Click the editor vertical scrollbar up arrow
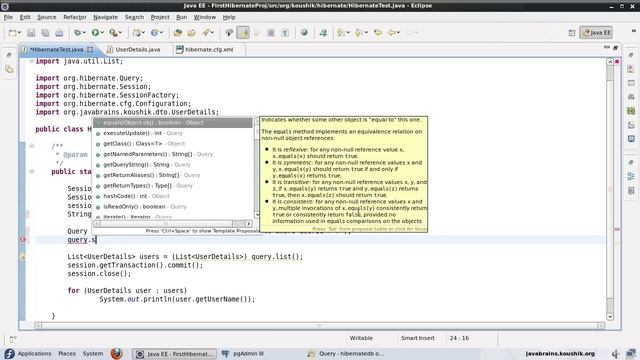640x360 pixels. click(610, 62)
